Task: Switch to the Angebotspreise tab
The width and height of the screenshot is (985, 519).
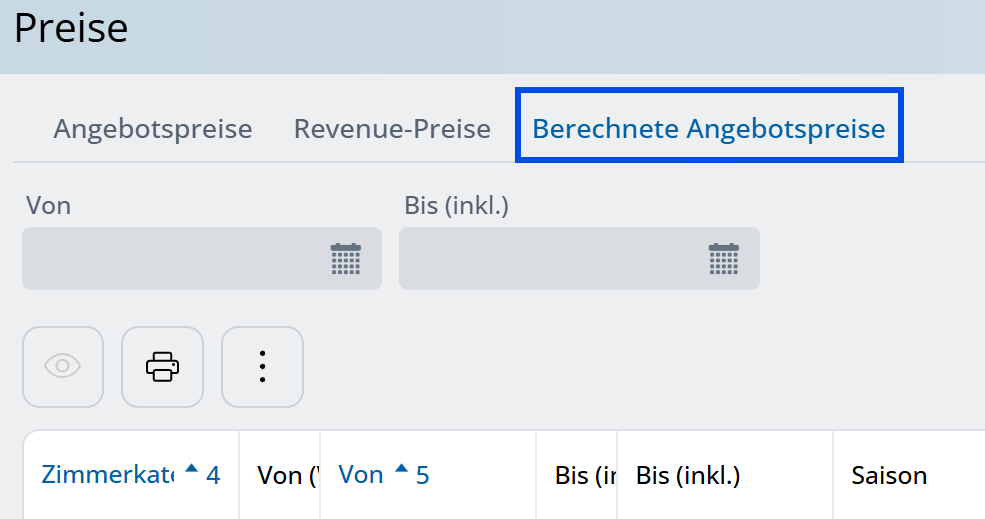Action: tap(153, 129)
